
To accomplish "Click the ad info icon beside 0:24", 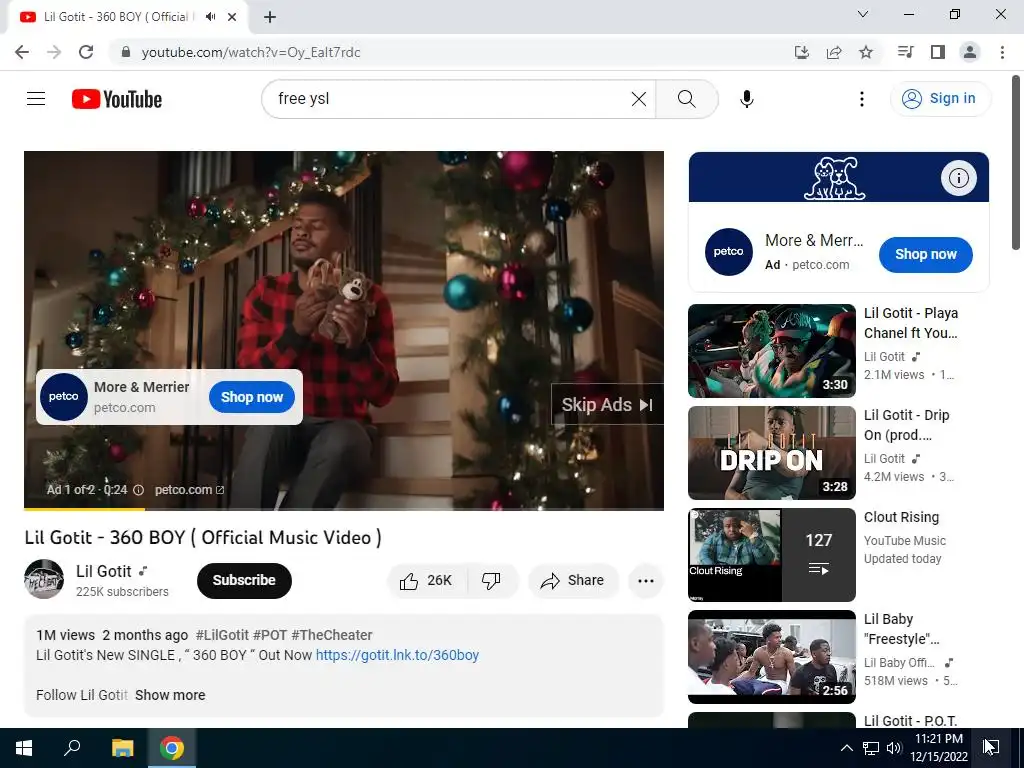I will 138,490.
